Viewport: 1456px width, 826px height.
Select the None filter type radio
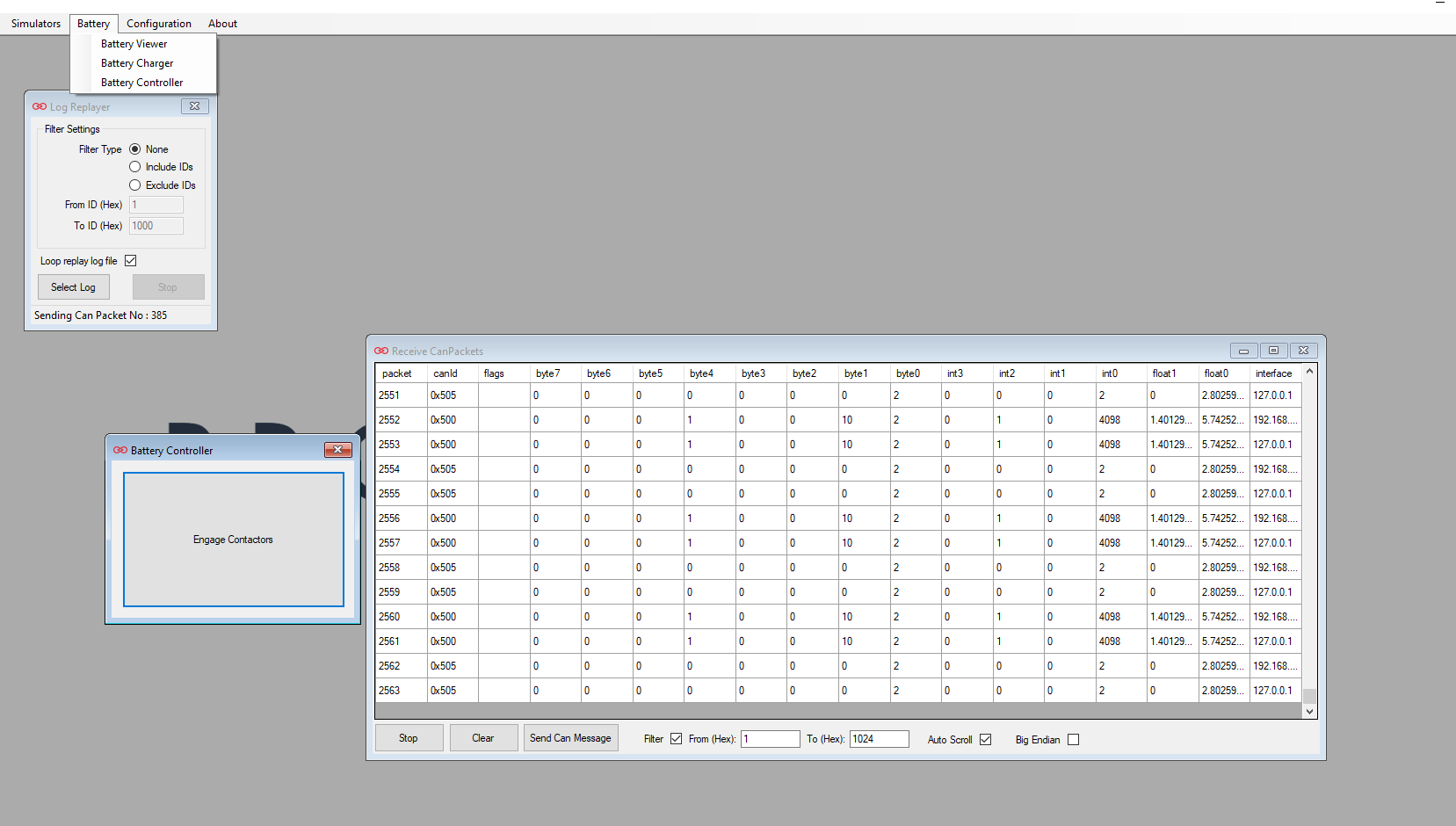click(x=135, y=149)
